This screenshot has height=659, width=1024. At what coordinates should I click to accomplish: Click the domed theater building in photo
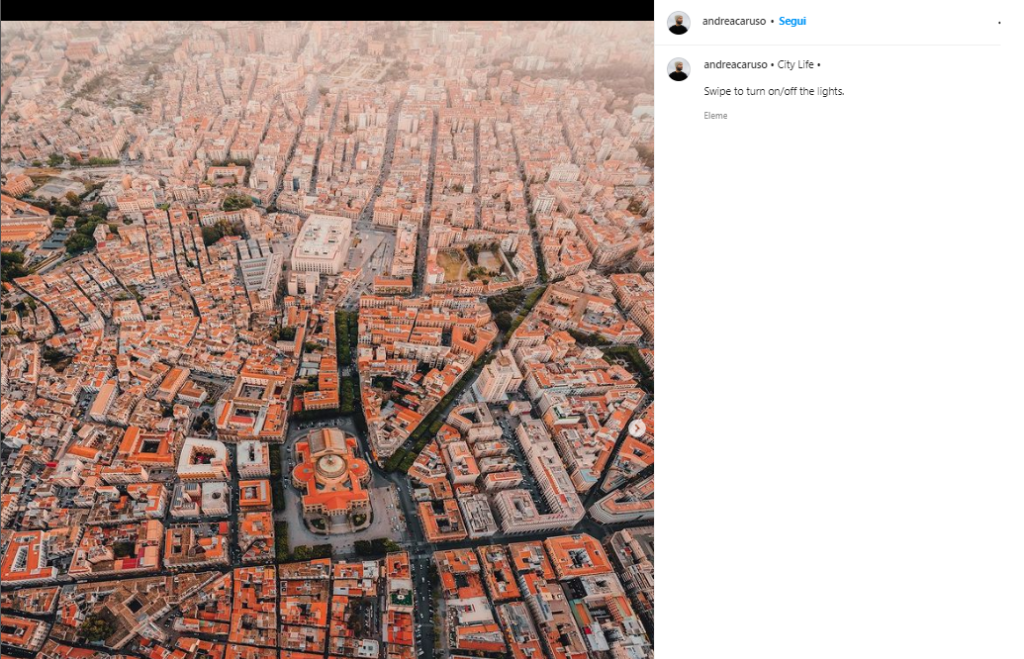point(332,475)
